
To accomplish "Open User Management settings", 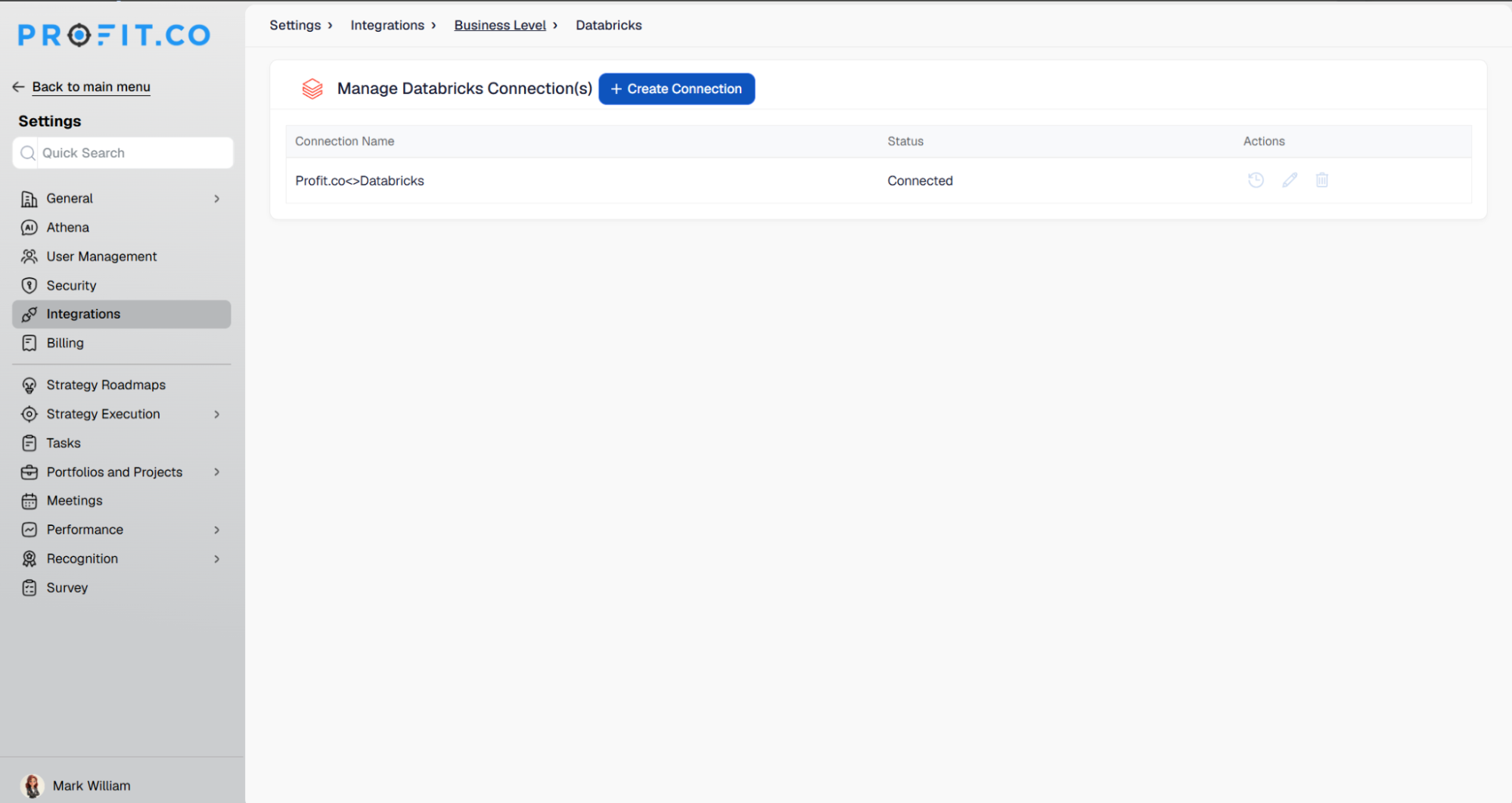I will pyautogui.click(x=122, y=257).
